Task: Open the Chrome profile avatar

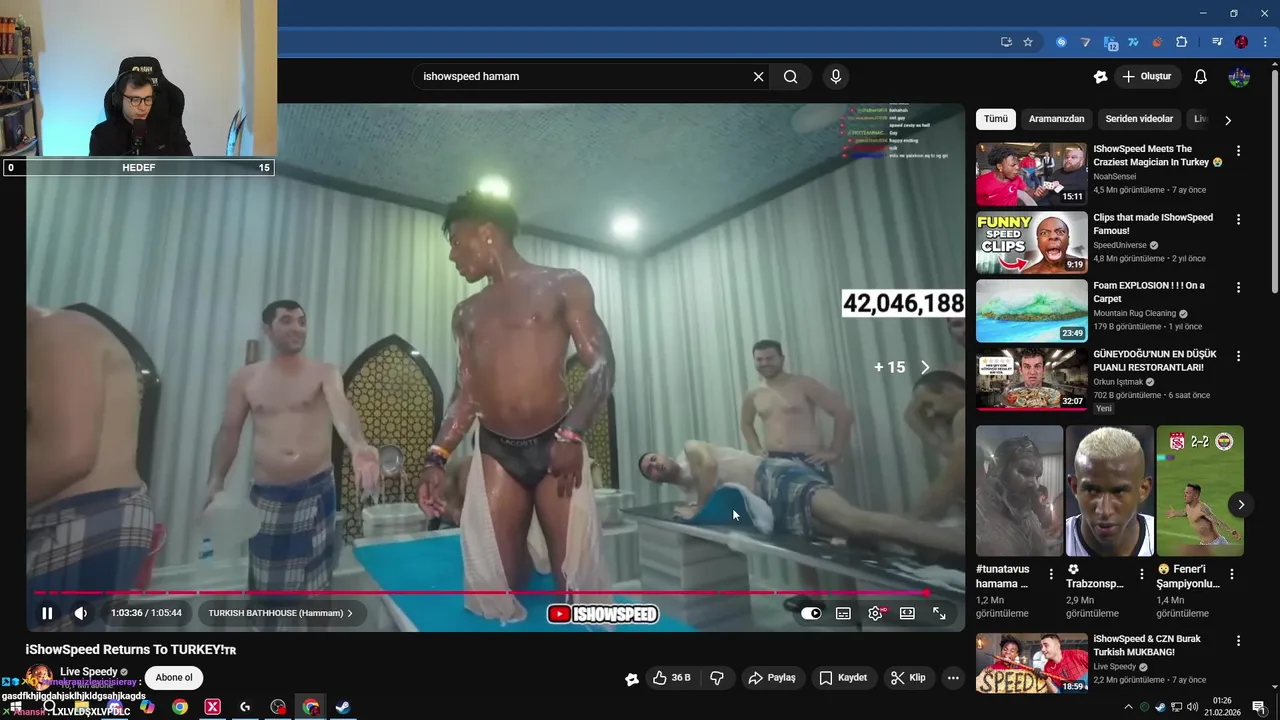Action: [1241, 42]
